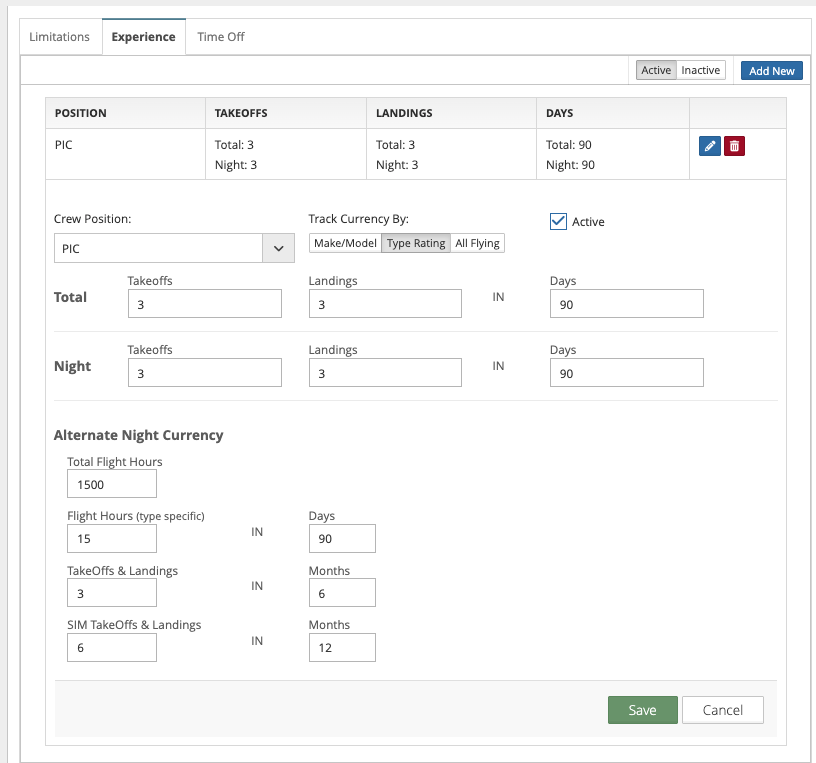Click the Total Flight Hours 1500 field
816x763 pixels.
pos(112,484)
